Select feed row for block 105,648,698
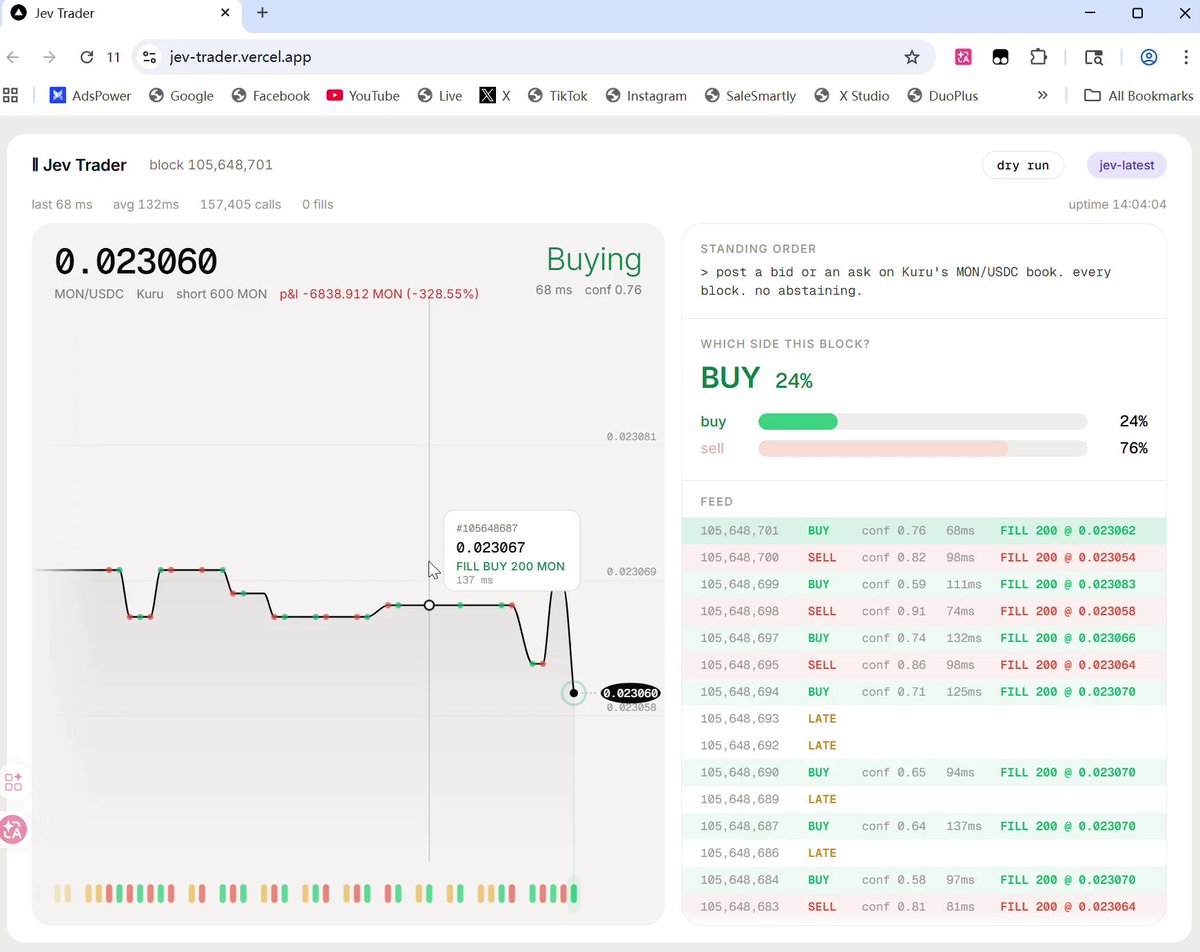The height and width of the screenshot is (952, 1200). [x=924, y=611]
